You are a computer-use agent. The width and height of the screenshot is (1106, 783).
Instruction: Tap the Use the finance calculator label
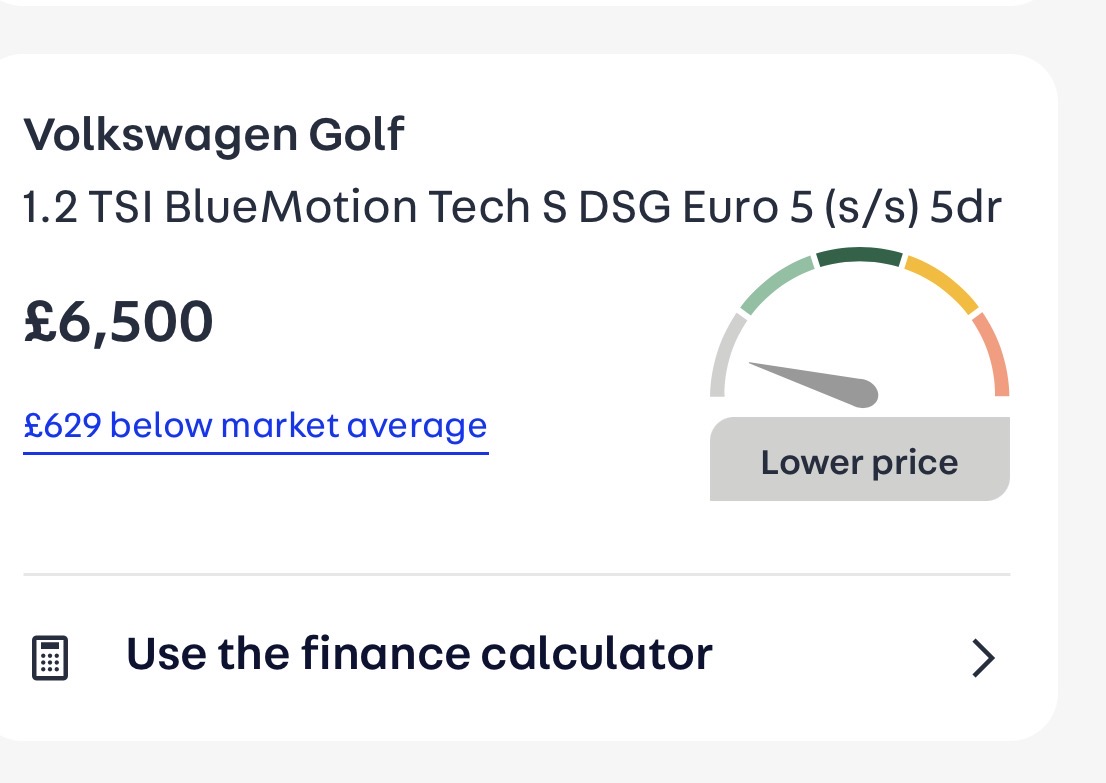coord(419,654)
